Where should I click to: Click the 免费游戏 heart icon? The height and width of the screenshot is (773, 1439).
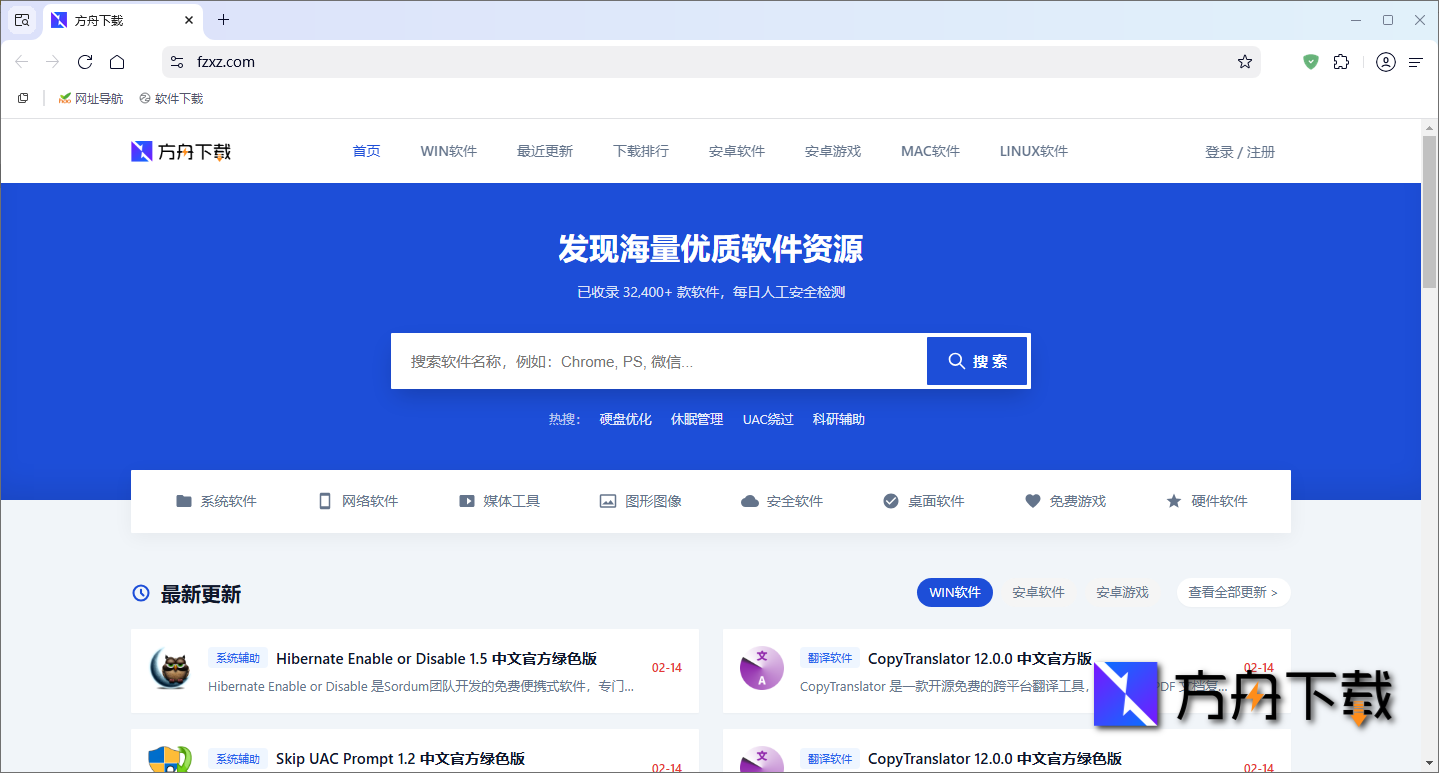tap(1033, 500)
